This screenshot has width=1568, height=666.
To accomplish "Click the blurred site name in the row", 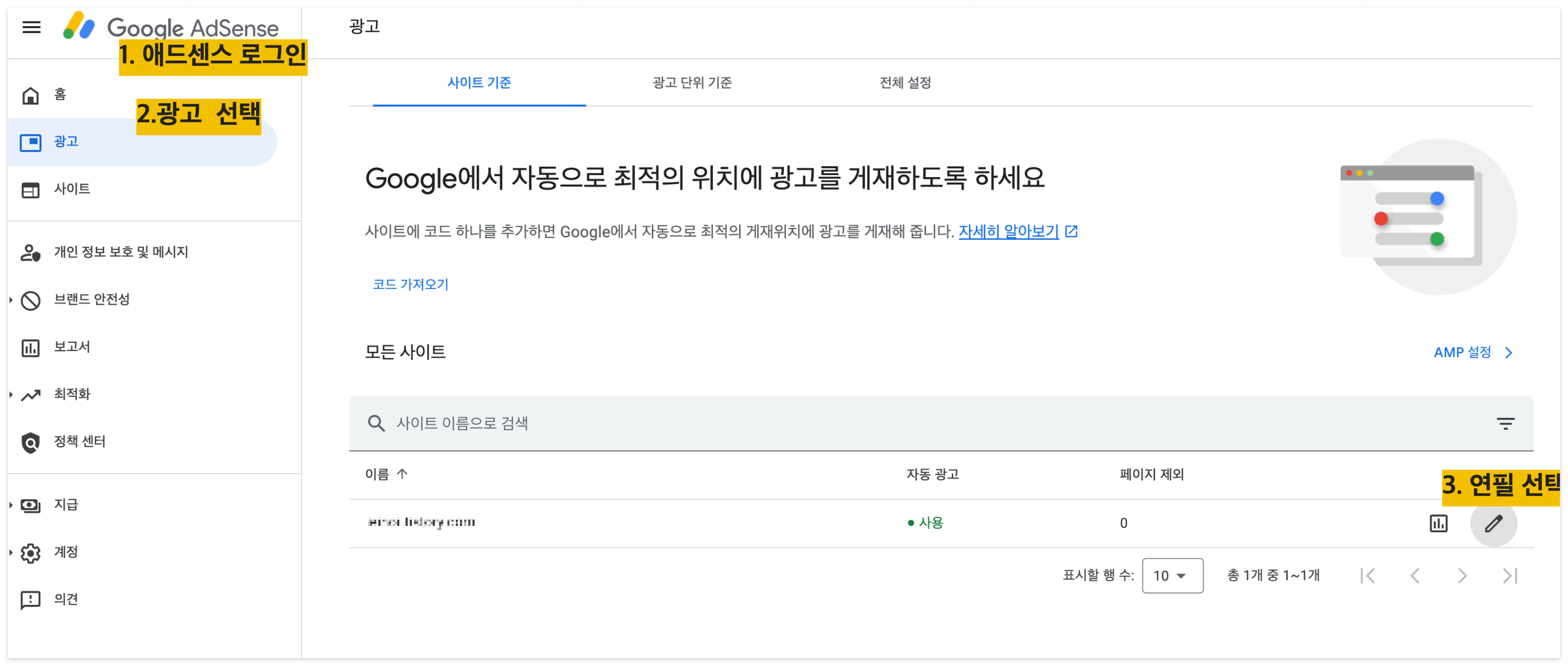I will coord(421,522).
